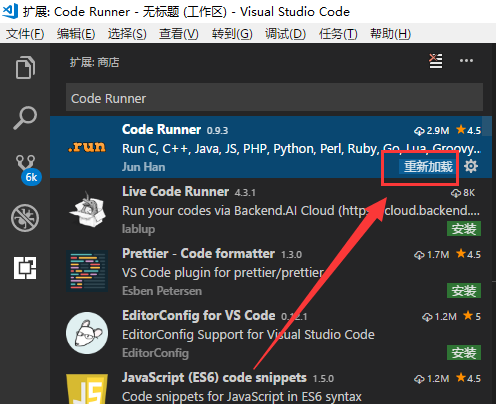Click the JavaScript ES6 snippets JS logo

click(x=87, y=389)
